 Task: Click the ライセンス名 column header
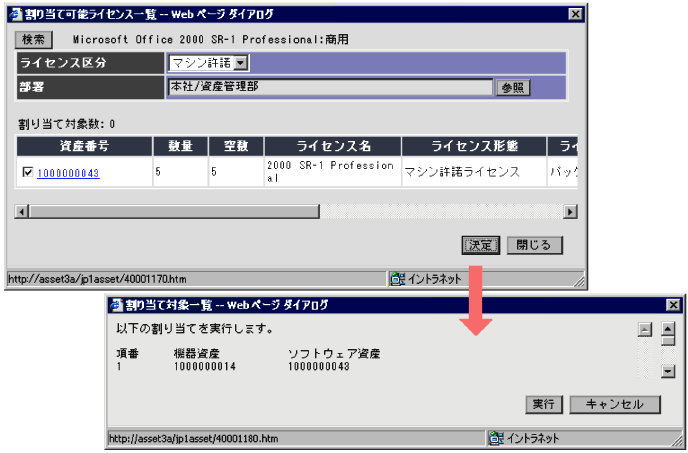(333, 146)
